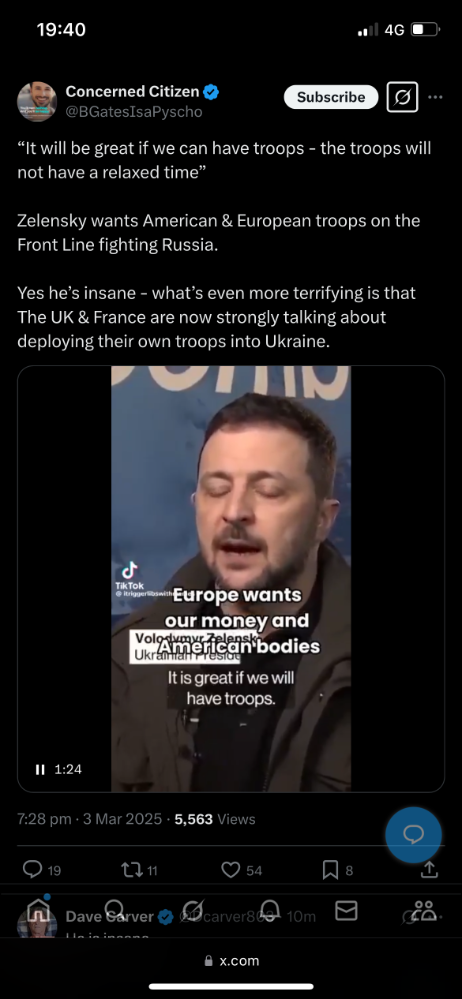Image resolution: width=462 pixels, height=999 pixels.
Task: Open Concerned Citizen's profile avatar
Action: pos(36,102)
